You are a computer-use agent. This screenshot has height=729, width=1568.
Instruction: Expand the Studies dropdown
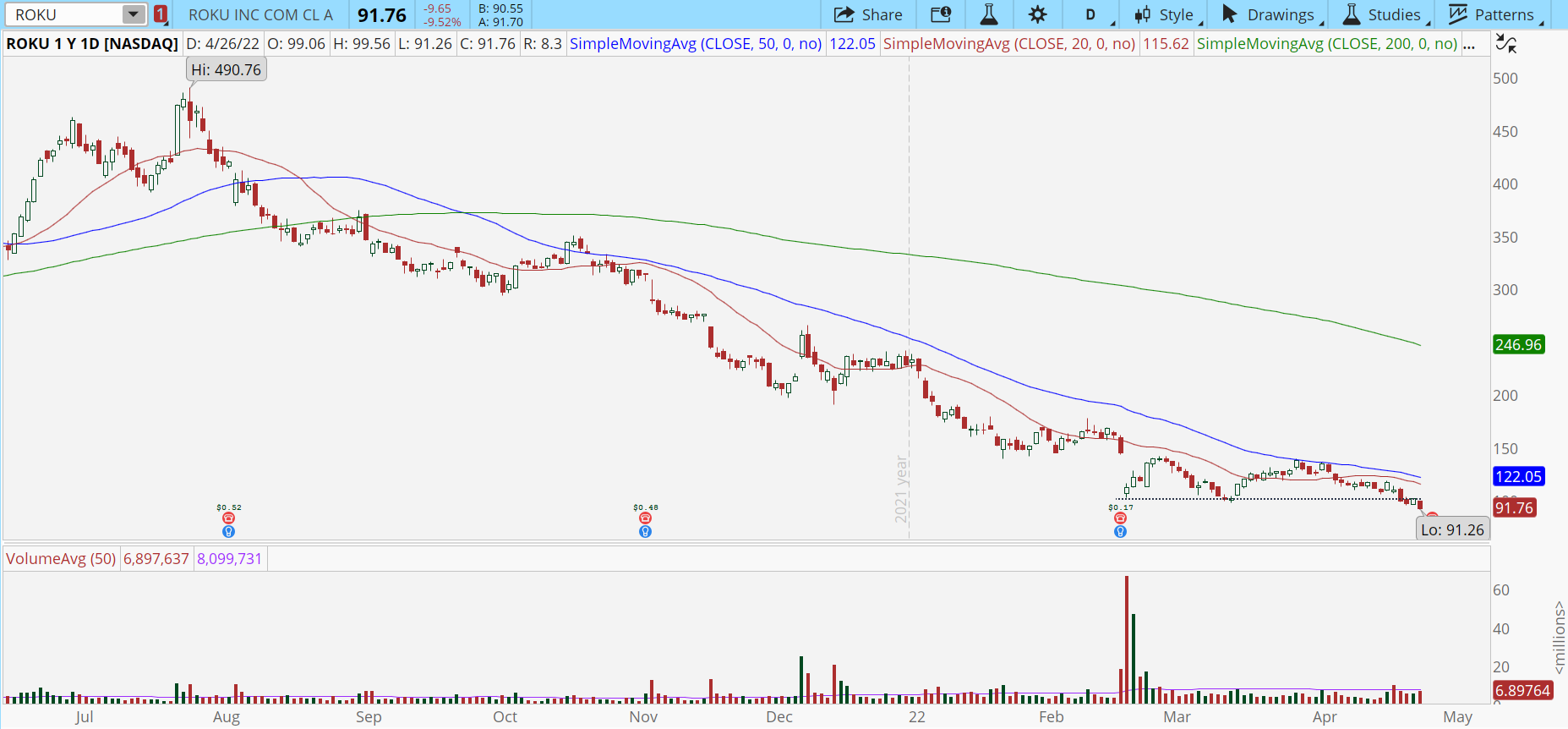coord(1384,14)
